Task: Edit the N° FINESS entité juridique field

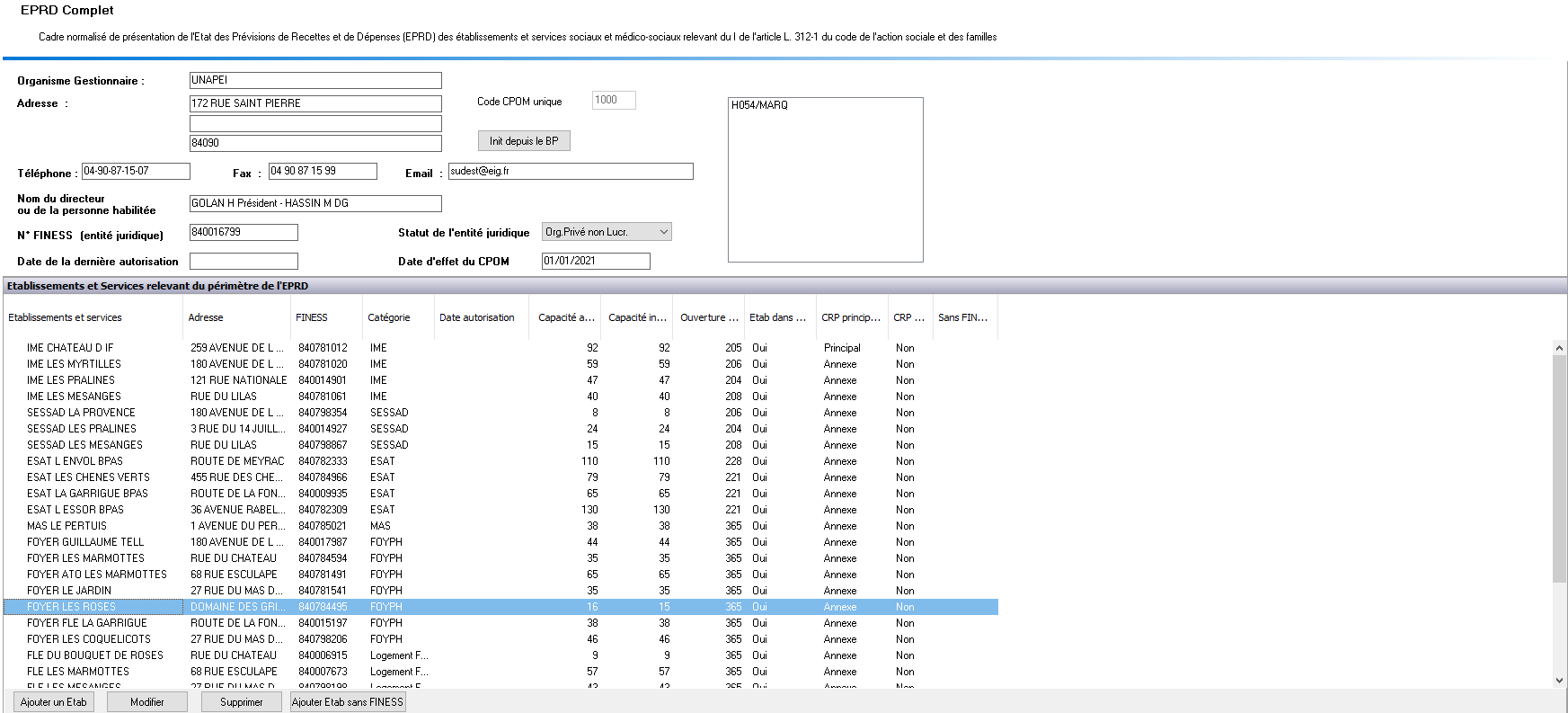Action: point(244,232)
